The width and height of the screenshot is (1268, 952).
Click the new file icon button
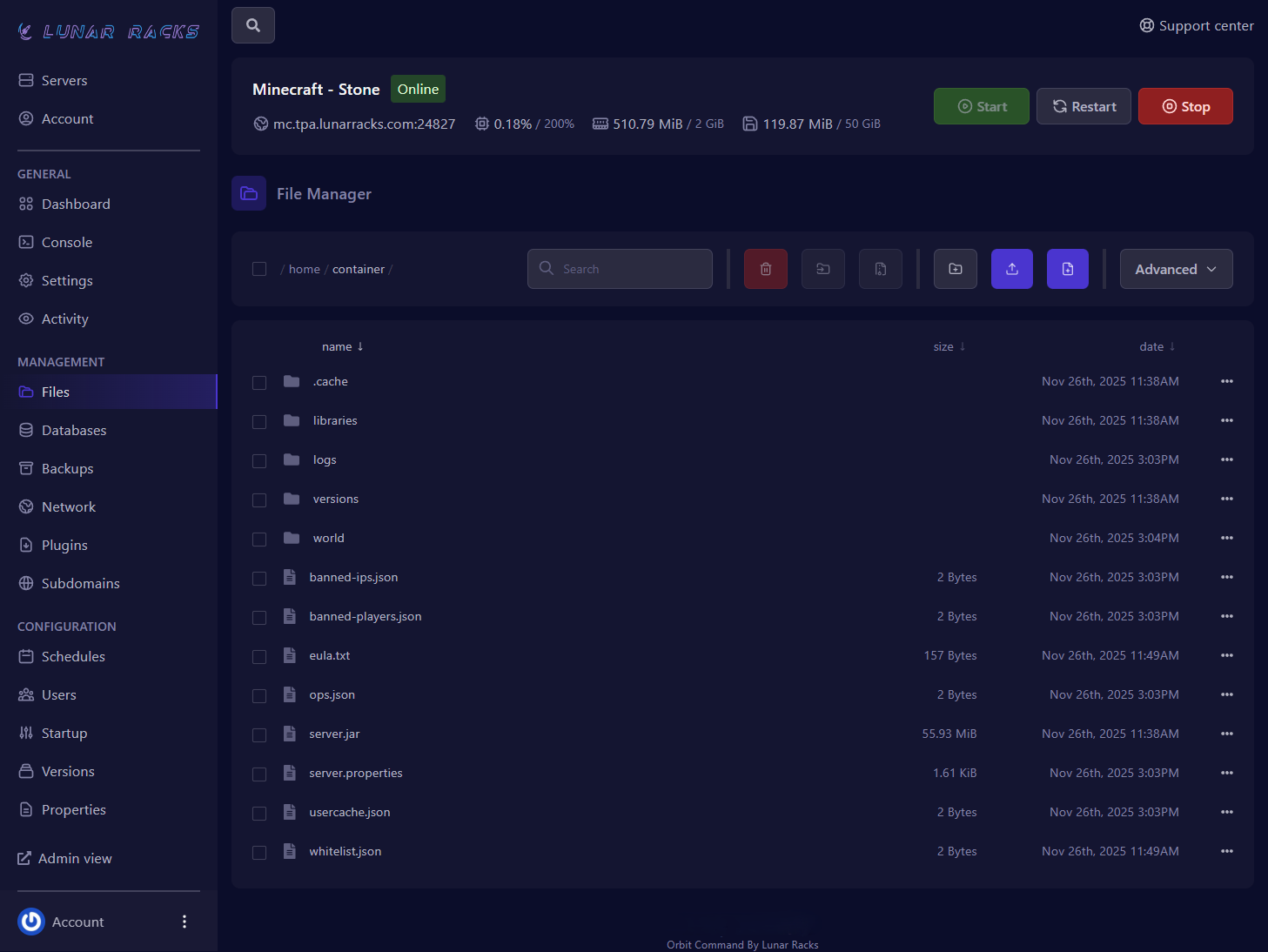click(x=1067, y=269)
